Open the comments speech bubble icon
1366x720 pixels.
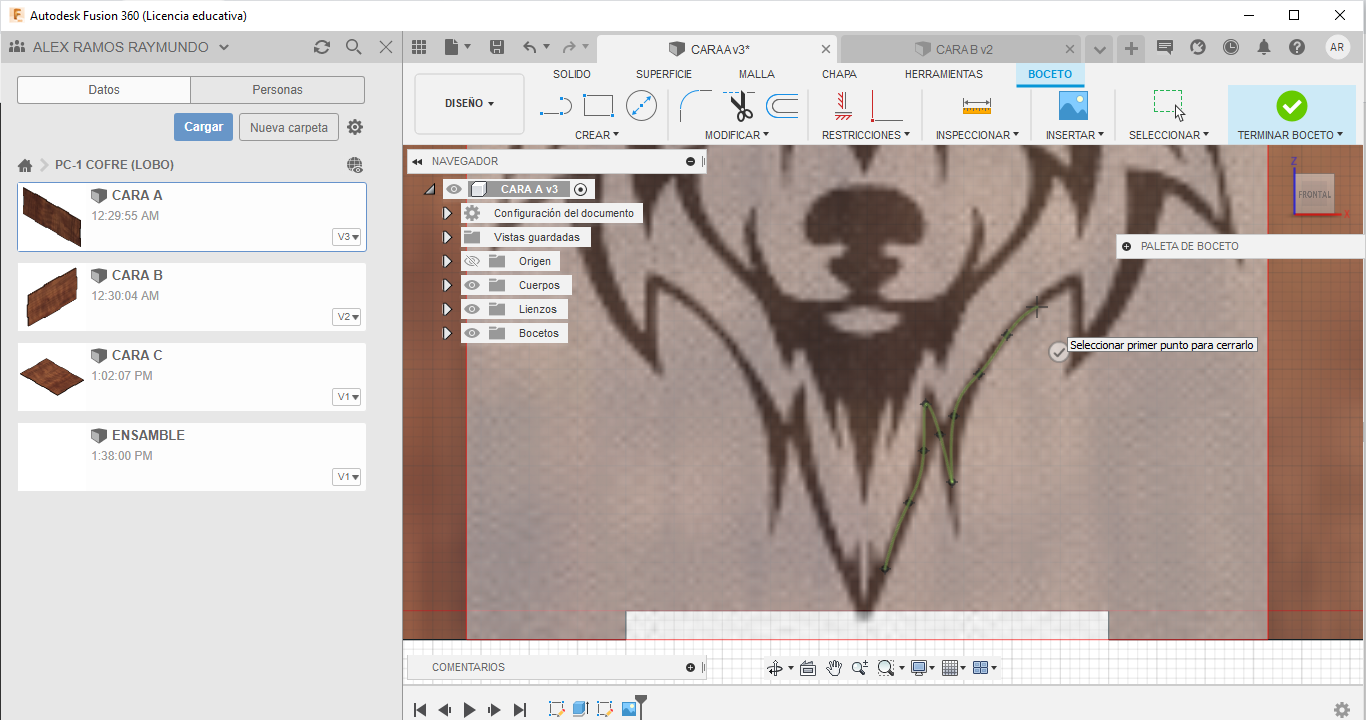[x=1164, y=47]
